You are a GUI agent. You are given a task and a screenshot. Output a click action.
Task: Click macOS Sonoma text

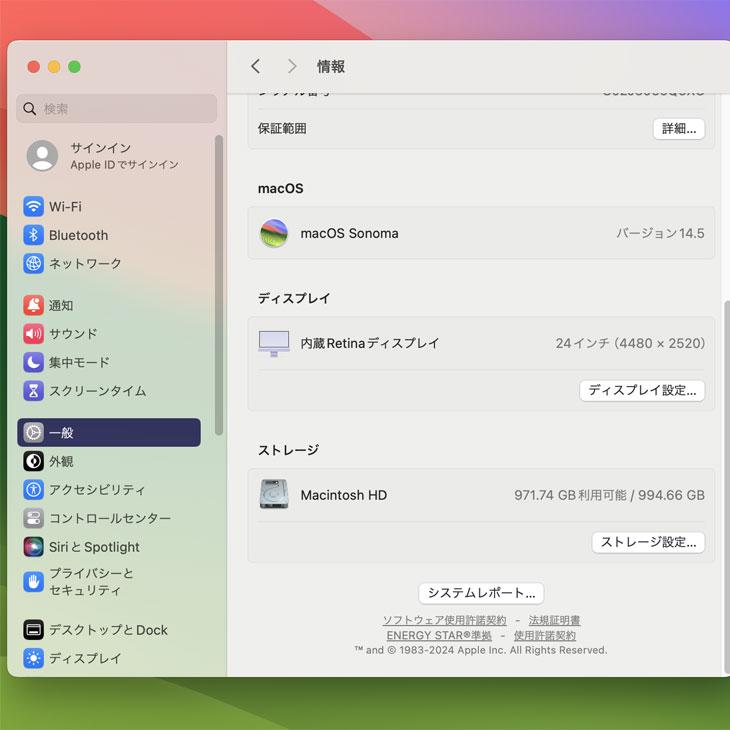[x=349, y=233]
